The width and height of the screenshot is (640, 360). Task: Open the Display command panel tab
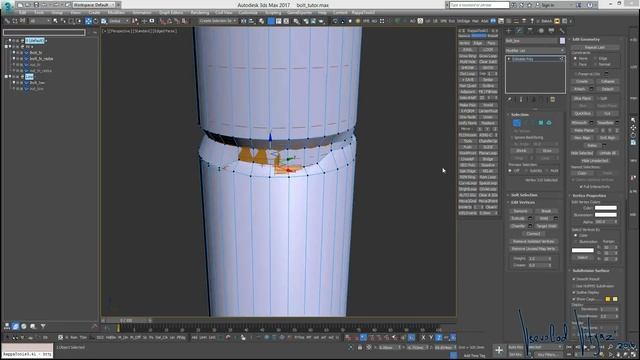pyautogui.click(x=551, y=31)
